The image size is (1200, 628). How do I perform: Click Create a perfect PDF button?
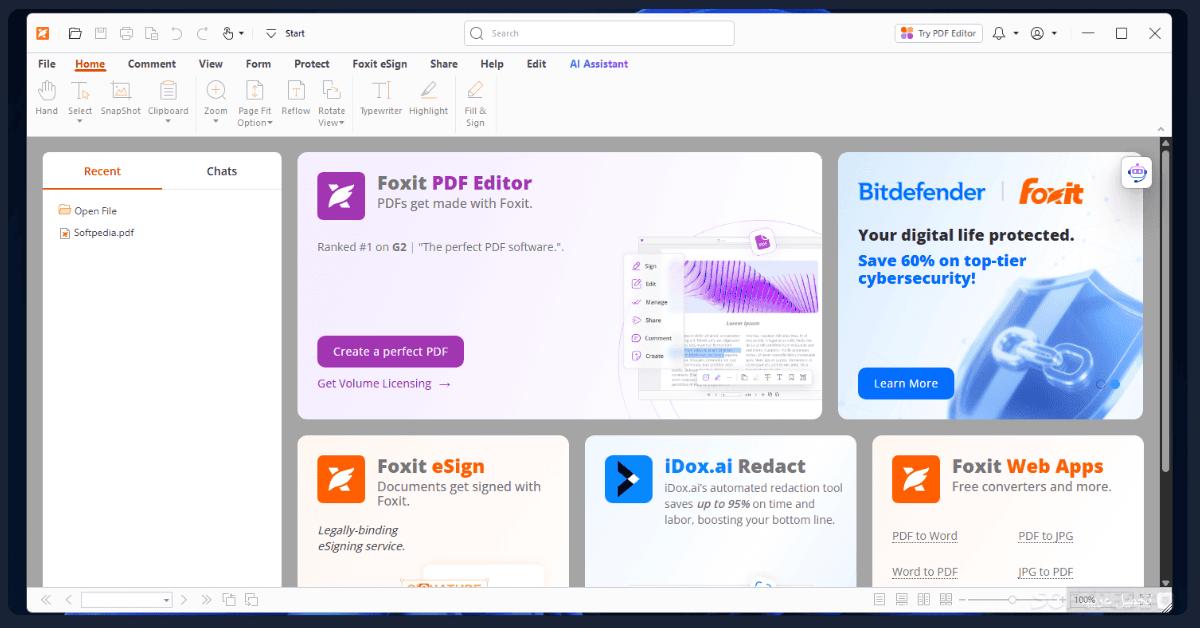tap(391, 352)
